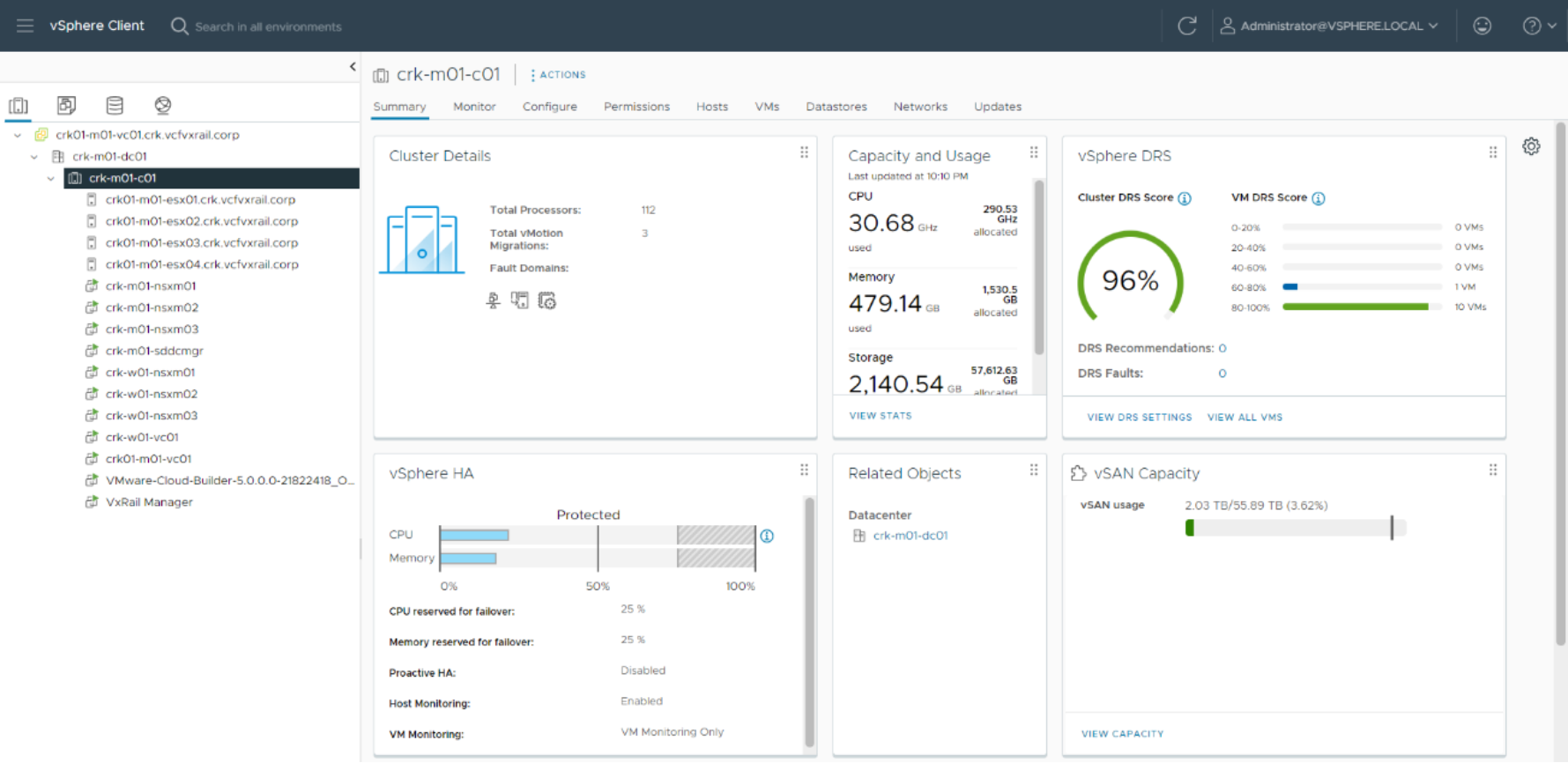Image resolution: width=1568 pixels, height=763 pixels.
Task: Open the Permissions tab
Action: pyautogui.click(x=636, y=107)
